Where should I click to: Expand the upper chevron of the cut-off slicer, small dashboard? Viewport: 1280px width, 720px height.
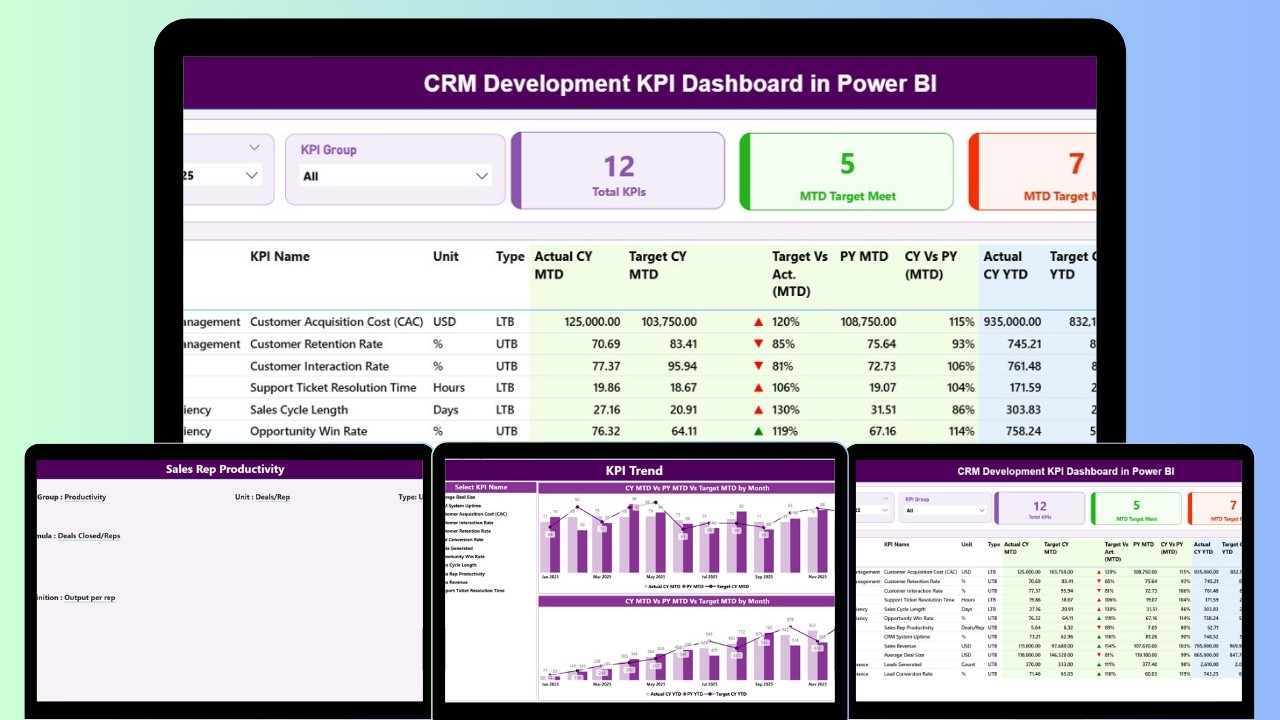887,497
